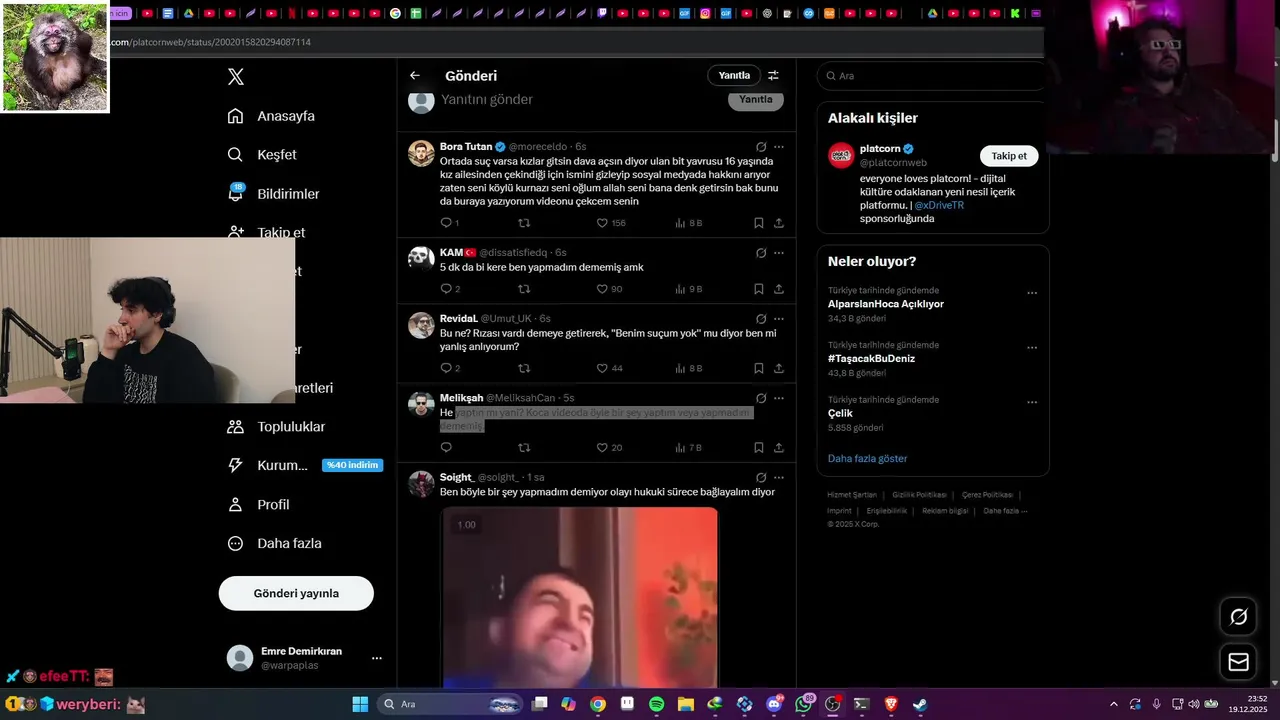Click the Windows Start button

[x=360, y=704]
